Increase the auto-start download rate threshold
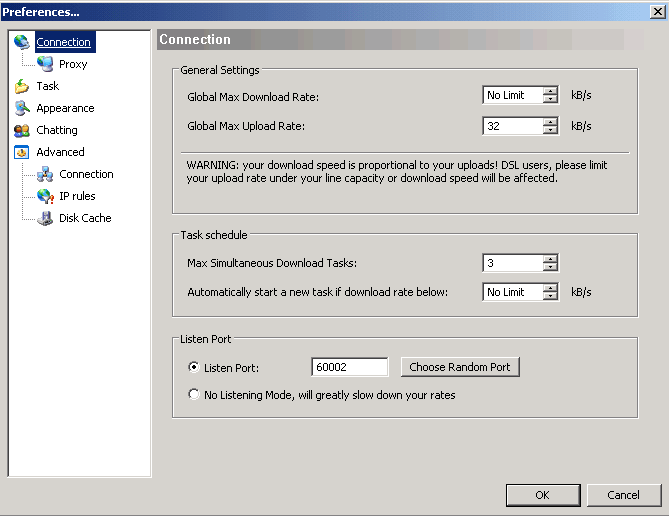This screenshot has width=669, height=516. [550, 288]
